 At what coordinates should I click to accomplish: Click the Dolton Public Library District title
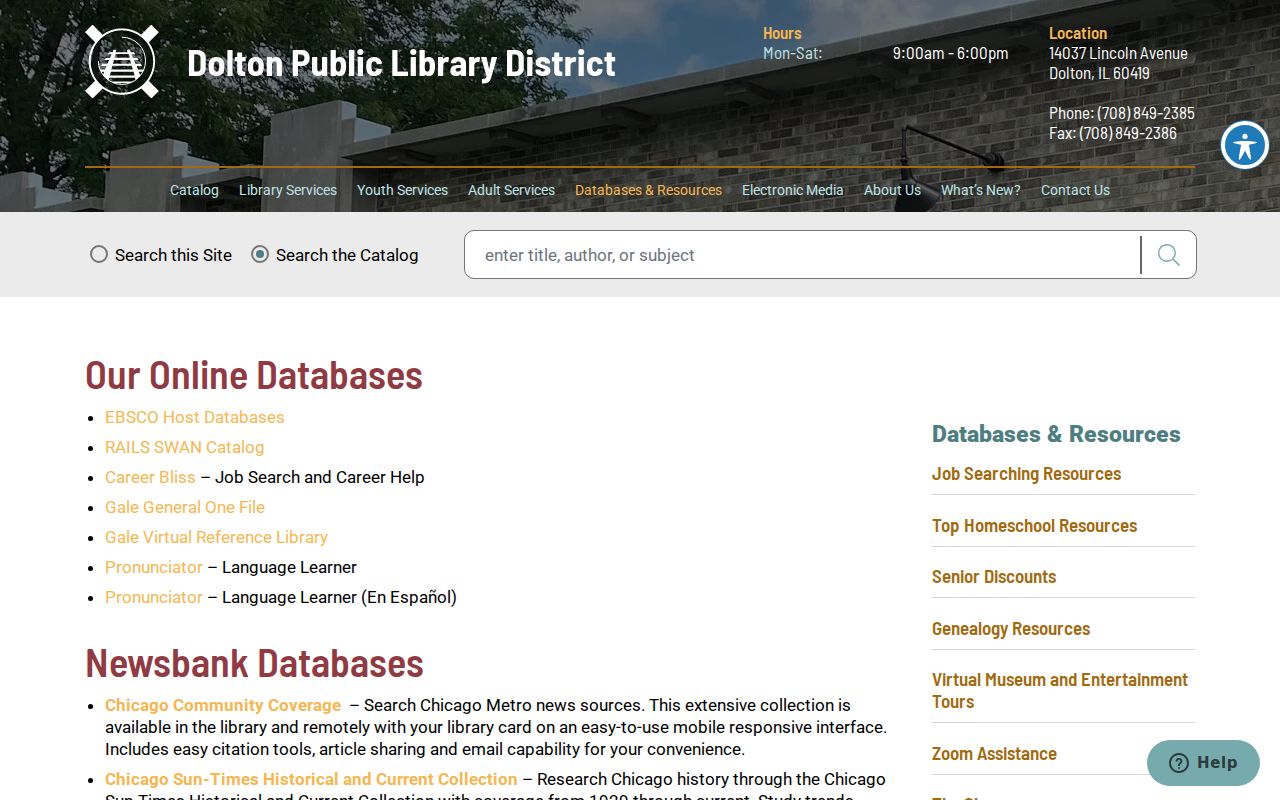[x=401, y=63]
